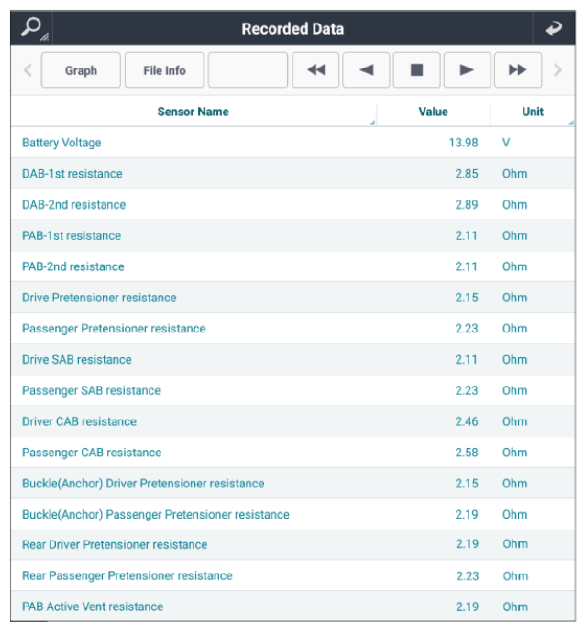The width and height of the screenshot is (586, 631).
Task: Click the back return arrow icon
Action: tap(554, 29)
